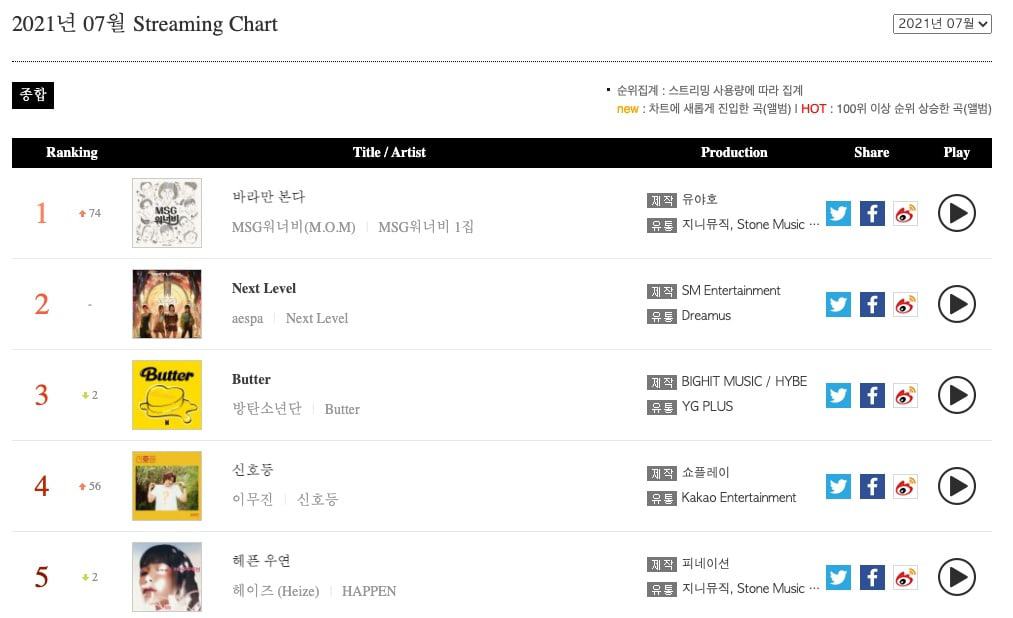Viewport: 1013px width, 618px height.
Task: Share 바라만 본다 on Twitter
Action: click(838, 213)
